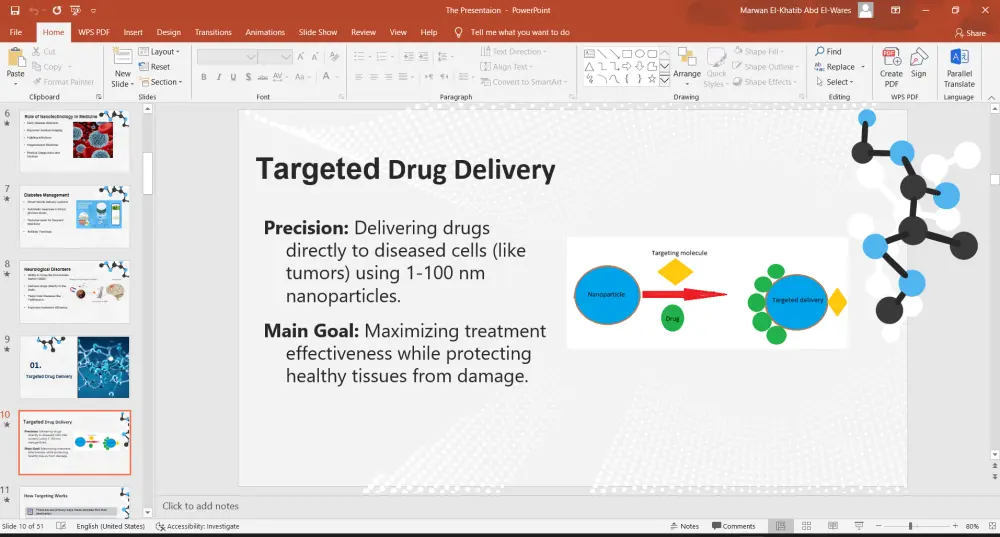The width and height of the screenshot is (1000, 537).
Task: Click the Share button
Action: point(970,33)
